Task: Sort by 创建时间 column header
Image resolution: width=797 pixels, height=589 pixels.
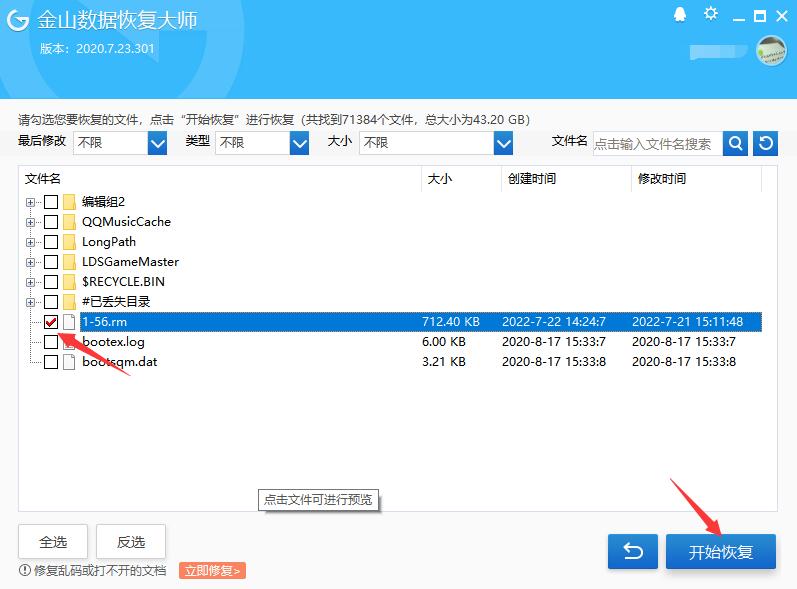Action: point(566,179)
